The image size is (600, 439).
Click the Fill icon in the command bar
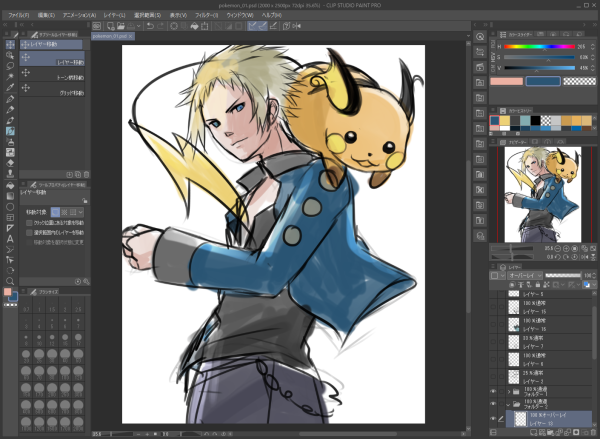tap(194, 26)
